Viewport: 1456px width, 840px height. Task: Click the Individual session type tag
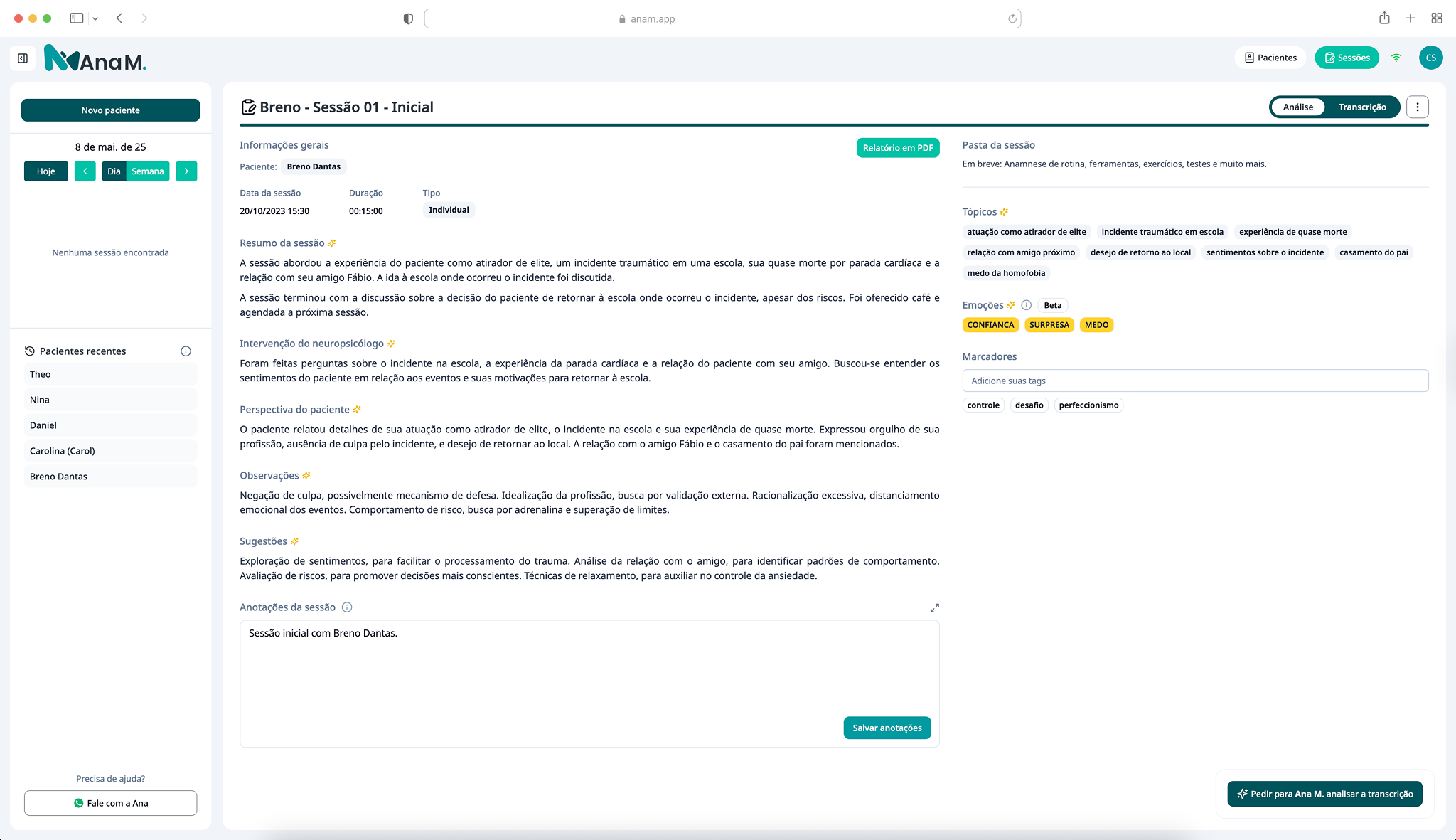(x=449, y=210)
